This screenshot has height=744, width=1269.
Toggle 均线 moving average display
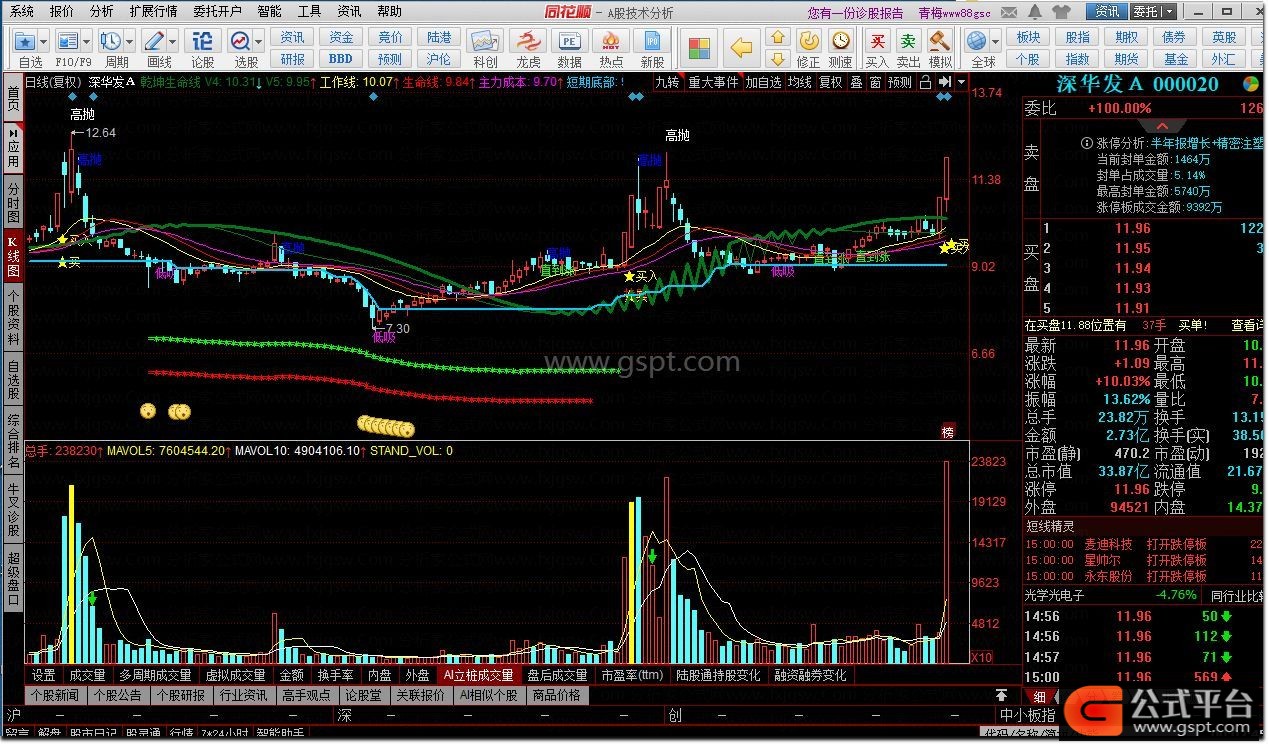point(800,82)
